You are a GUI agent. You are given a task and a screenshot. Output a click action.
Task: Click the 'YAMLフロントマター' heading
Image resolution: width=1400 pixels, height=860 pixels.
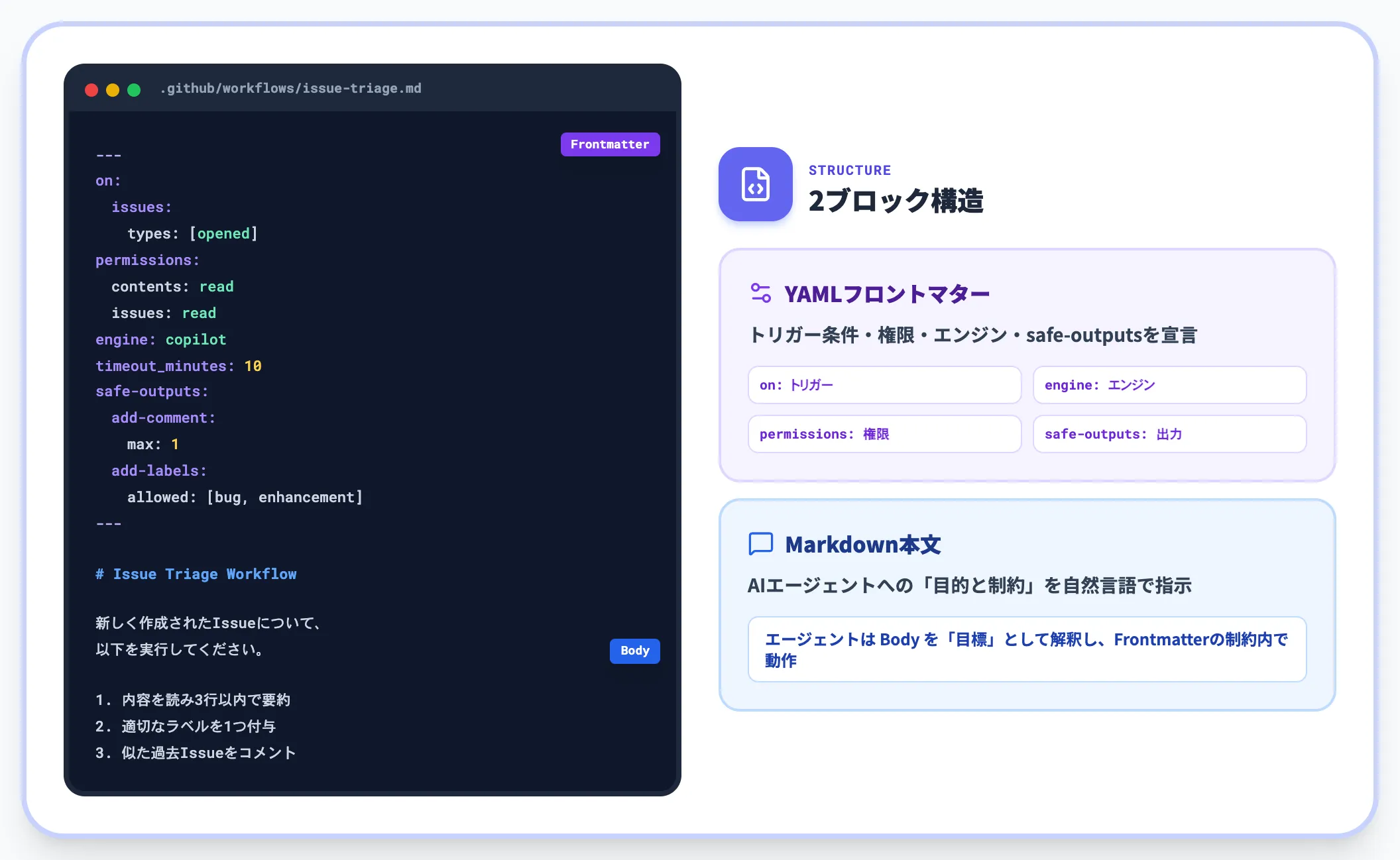[887, 294]
